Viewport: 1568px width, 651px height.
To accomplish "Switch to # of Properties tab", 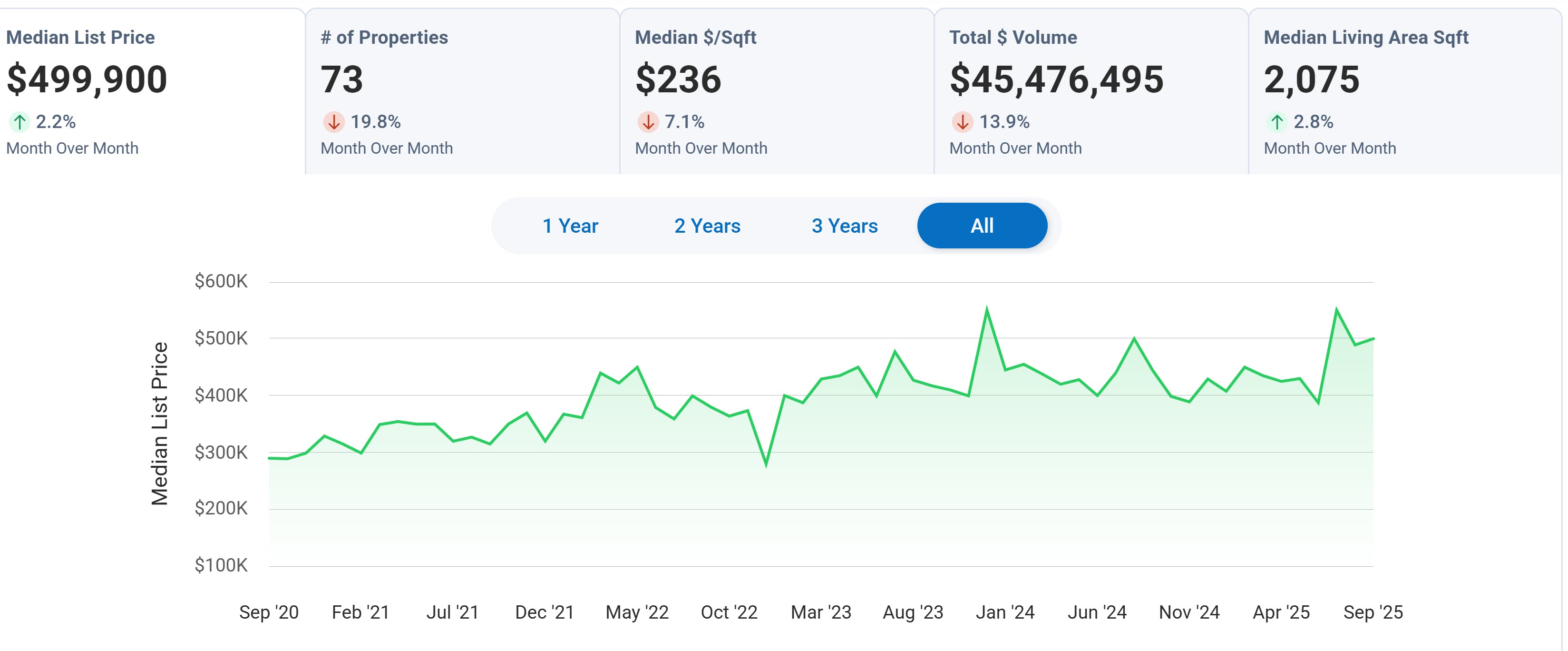I will (384, 37).
